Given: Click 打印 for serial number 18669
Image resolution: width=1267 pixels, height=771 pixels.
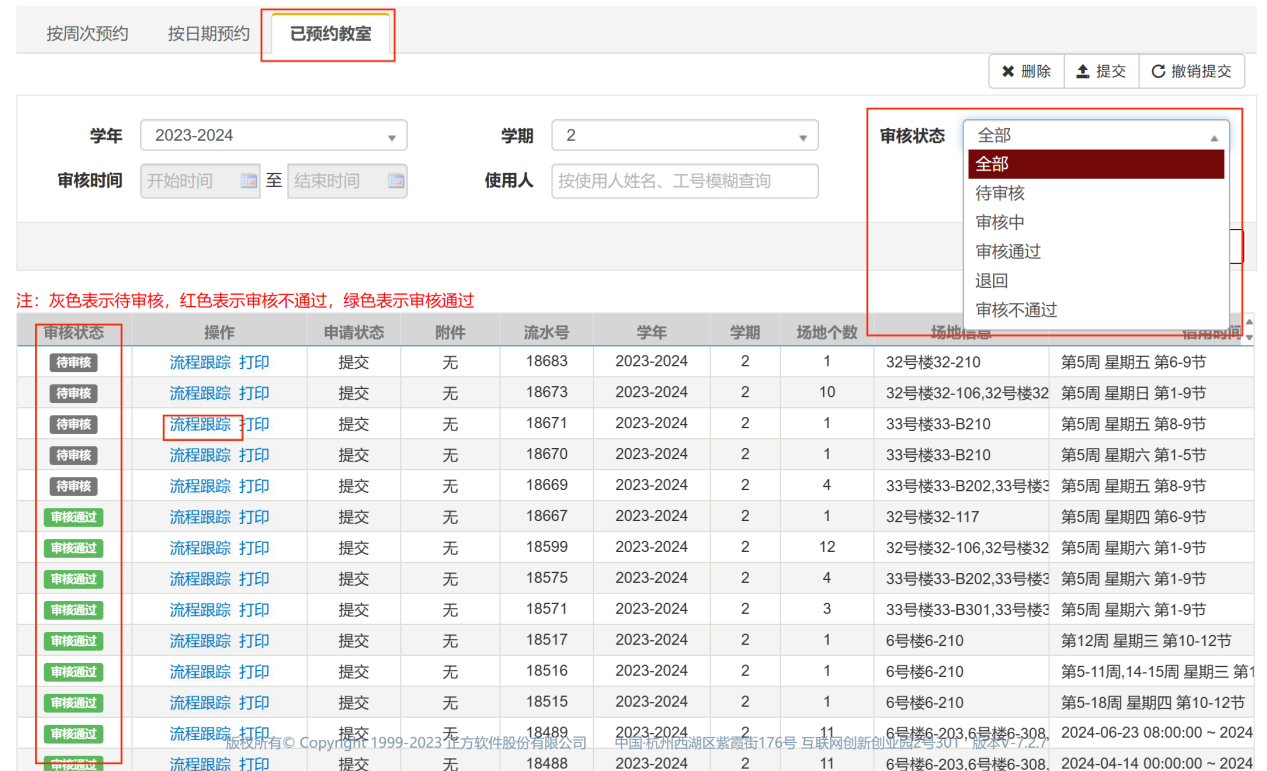Looking at the screenshot, I should pos(254,486).
